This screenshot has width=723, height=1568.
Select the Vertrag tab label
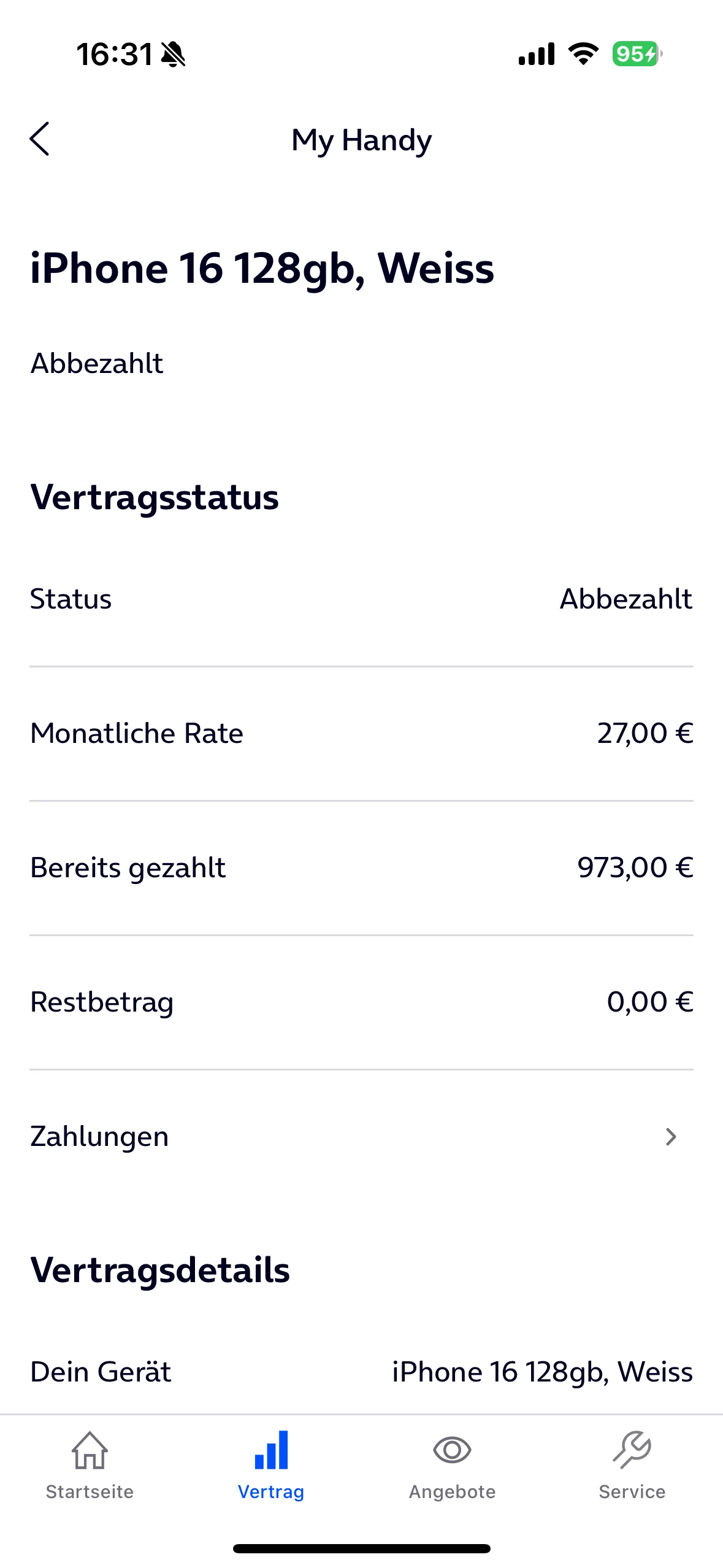(x=271, y=1492)
